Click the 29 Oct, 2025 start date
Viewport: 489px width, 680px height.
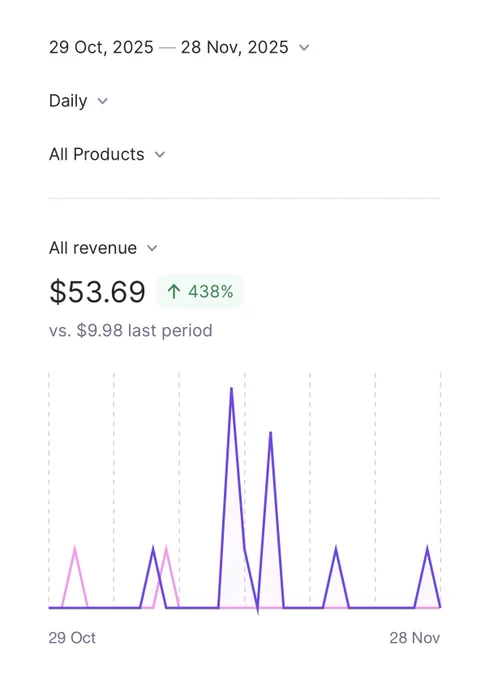click(101, 47)
